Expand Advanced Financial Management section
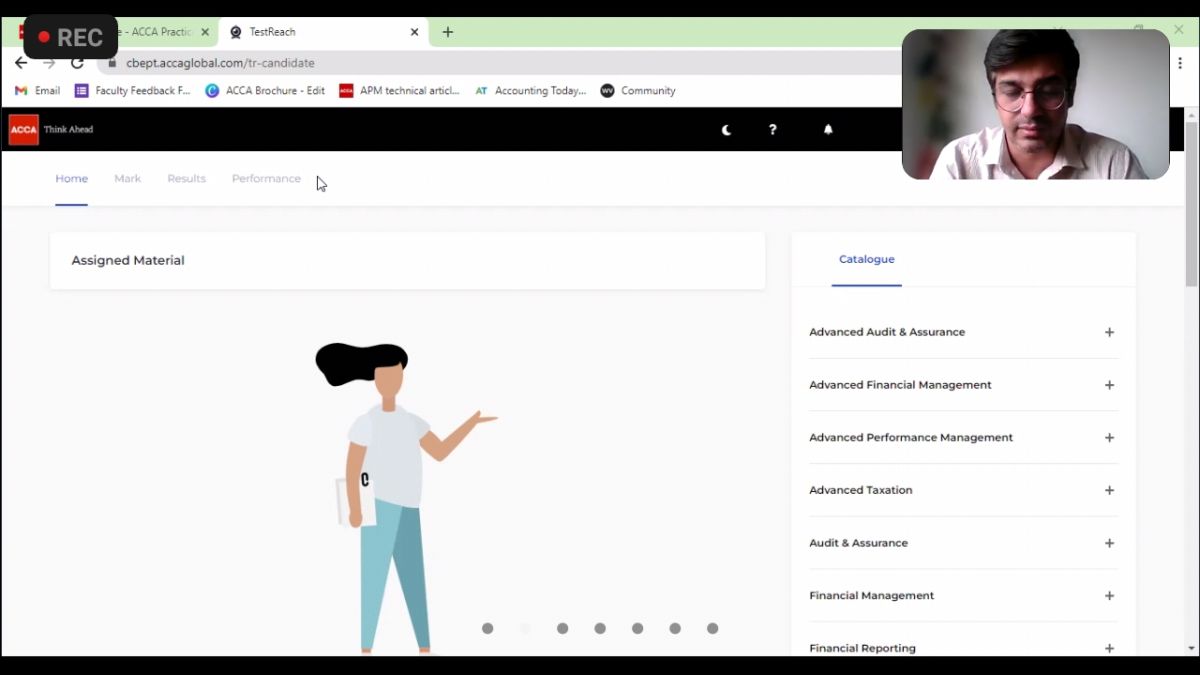Image resolution: width=1200 pixels, height=675 pixels. click(1109, 385)
